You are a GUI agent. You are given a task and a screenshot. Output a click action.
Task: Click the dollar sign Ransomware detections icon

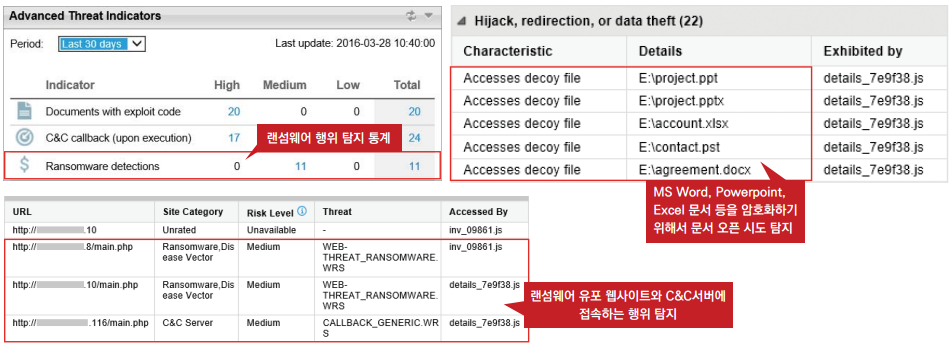tap(24, 165)
